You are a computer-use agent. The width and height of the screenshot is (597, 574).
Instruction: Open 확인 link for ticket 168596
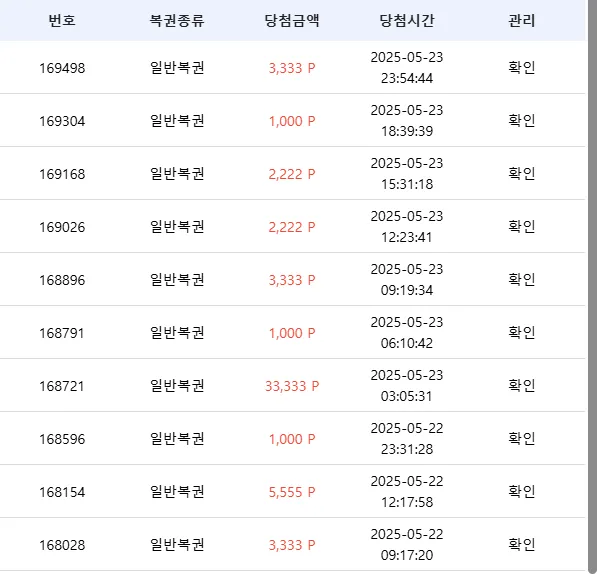click(522, 438)
